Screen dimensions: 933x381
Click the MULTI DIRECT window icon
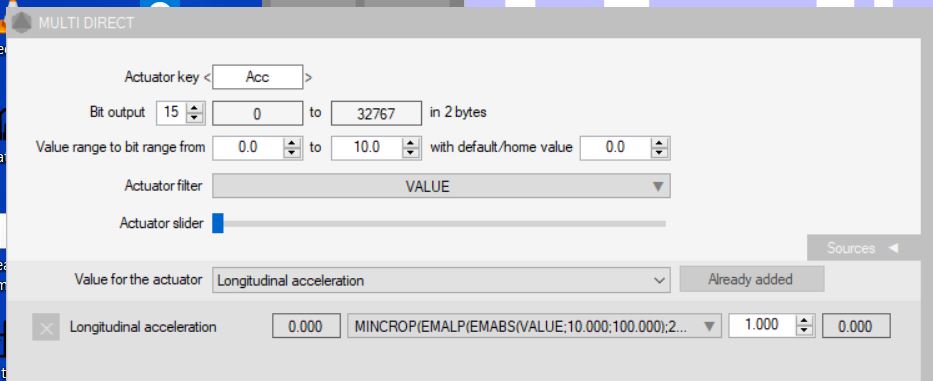(21, 23)
